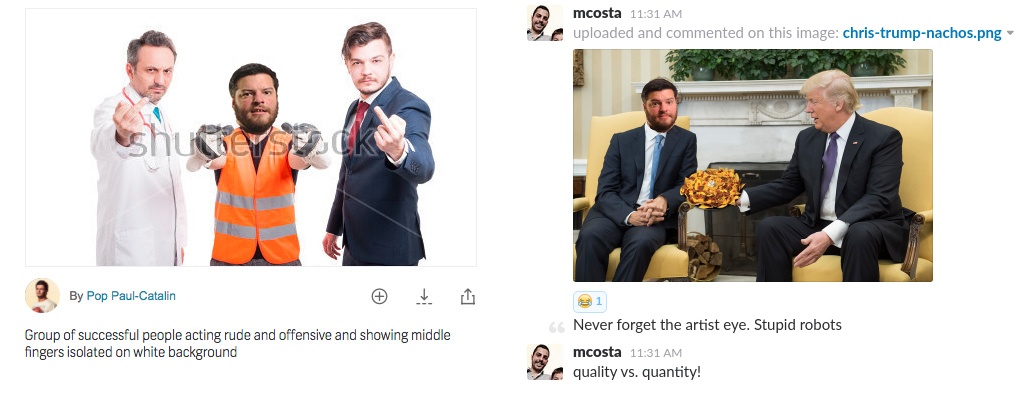Expand the dropdown arrow next to chris-trump-nachos.png

click(1010, 33)
